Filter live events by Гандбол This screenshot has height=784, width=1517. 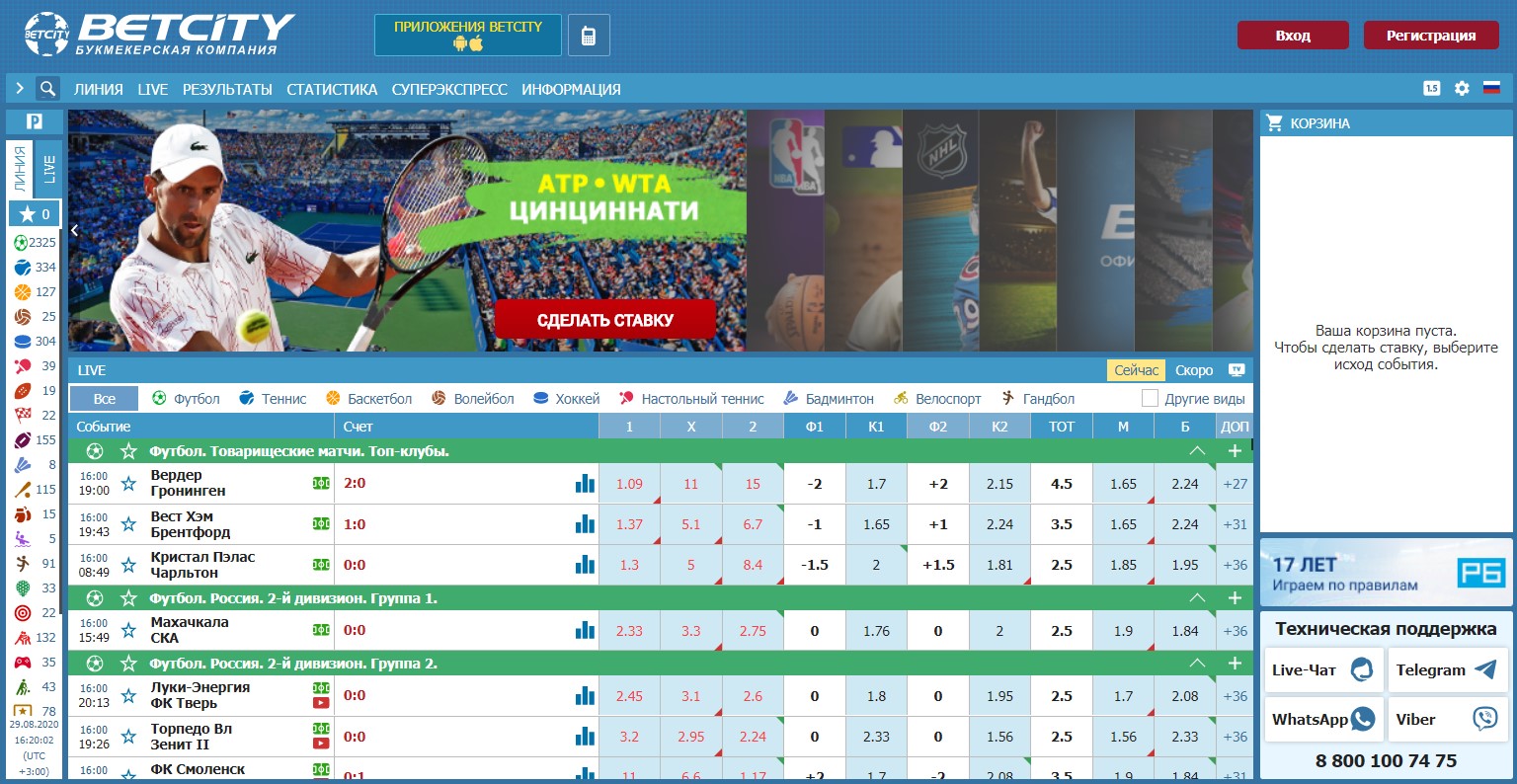(x=1037, y=399)
